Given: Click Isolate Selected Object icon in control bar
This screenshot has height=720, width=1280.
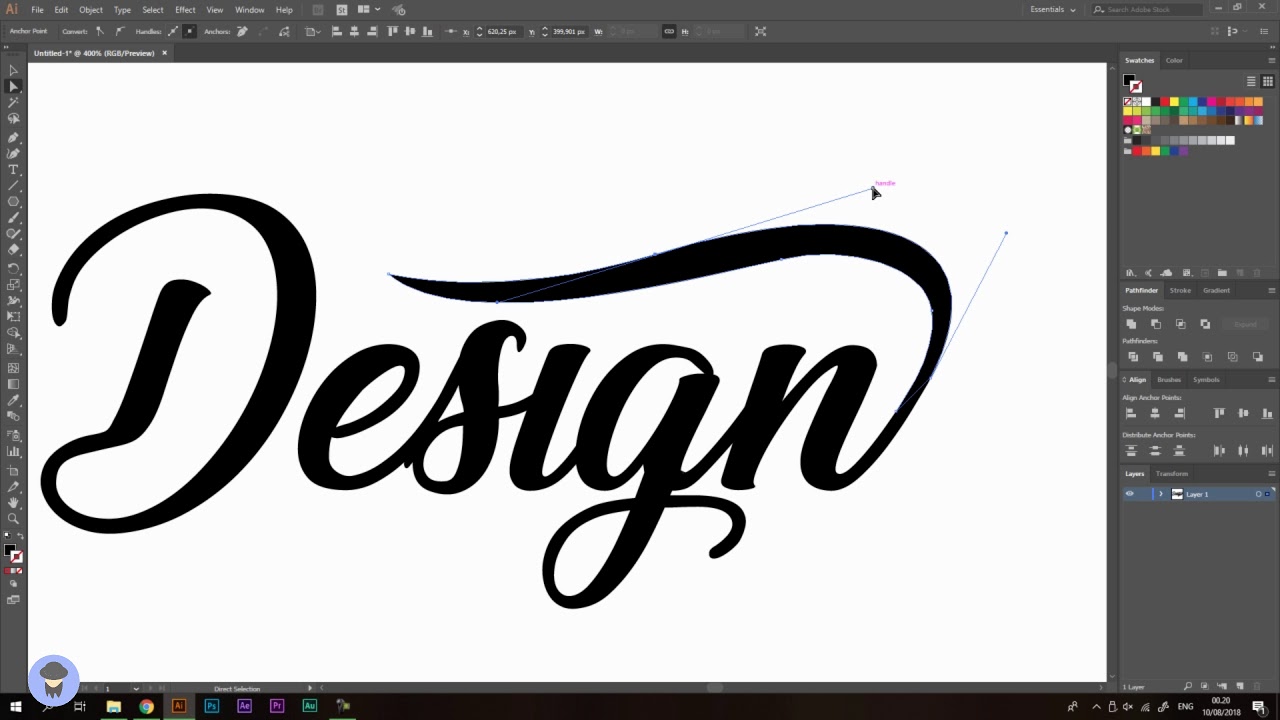Looking at the screenshot, I should [x=760, y=32].
